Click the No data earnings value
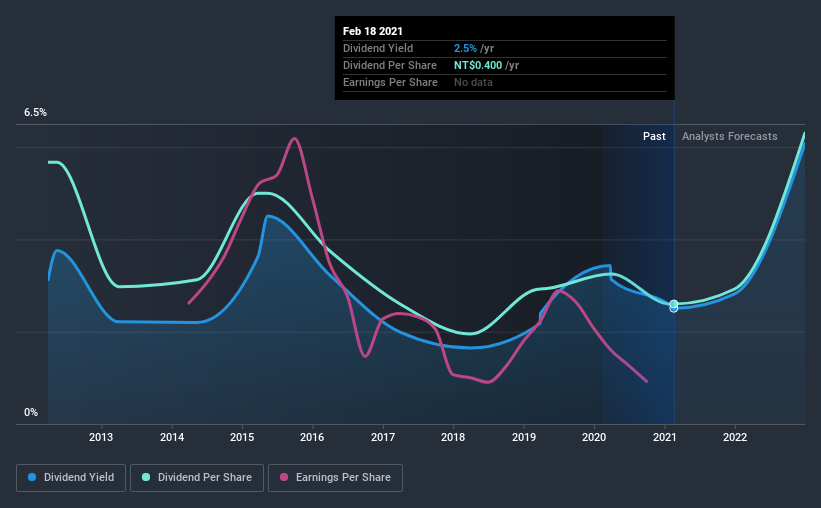 pyautogui.click(x=473, y=82)
